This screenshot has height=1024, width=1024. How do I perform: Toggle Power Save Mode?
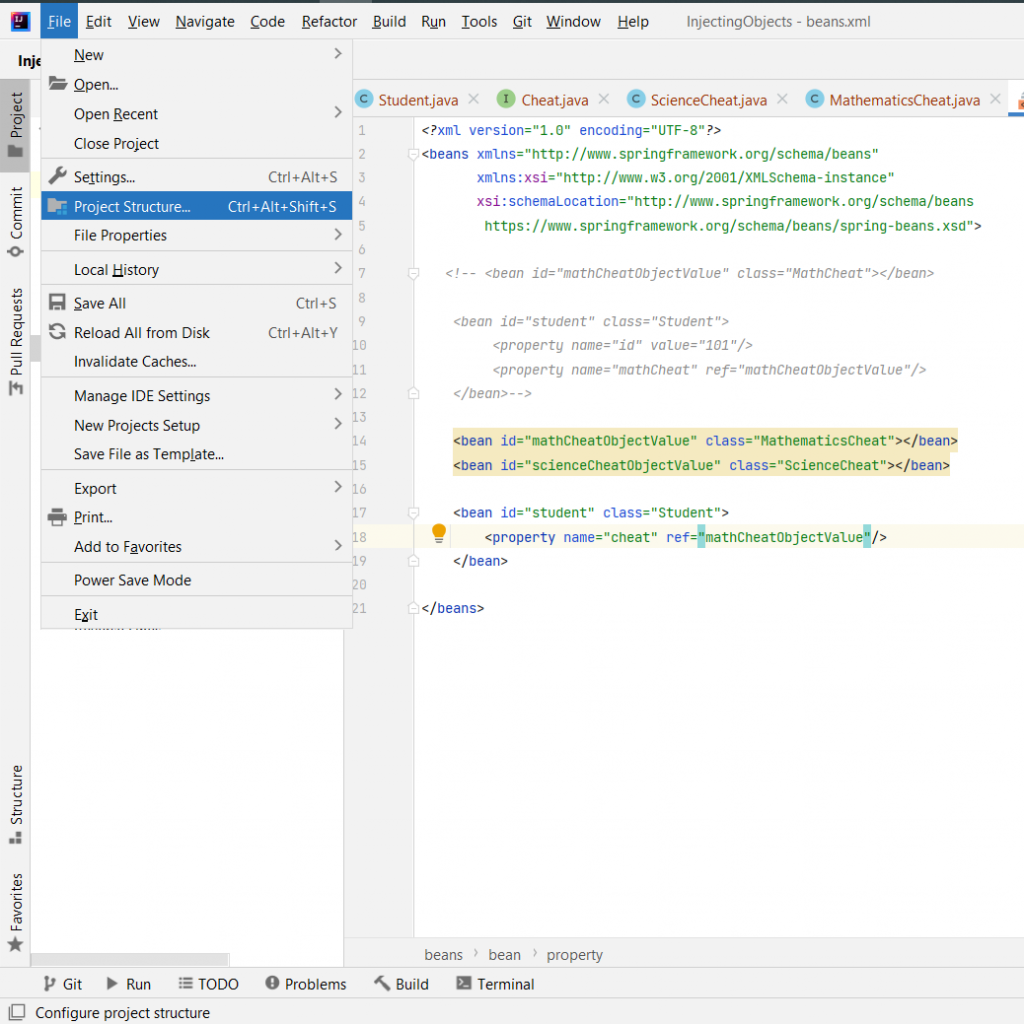(132, 580)
